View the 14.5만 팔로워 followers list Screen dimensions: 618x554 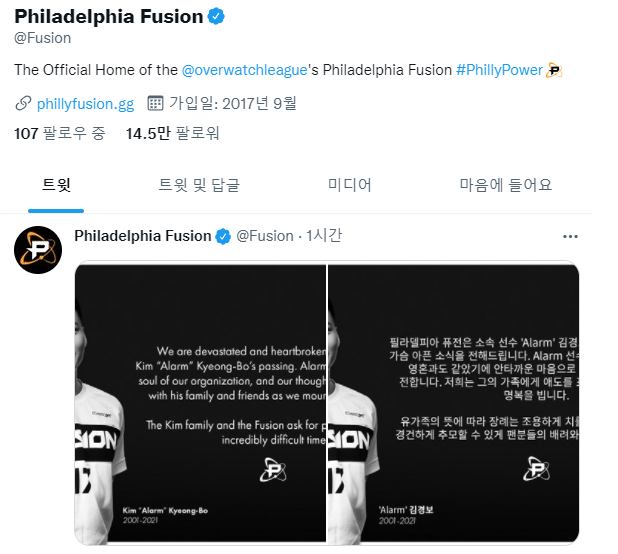pos(172,133)
